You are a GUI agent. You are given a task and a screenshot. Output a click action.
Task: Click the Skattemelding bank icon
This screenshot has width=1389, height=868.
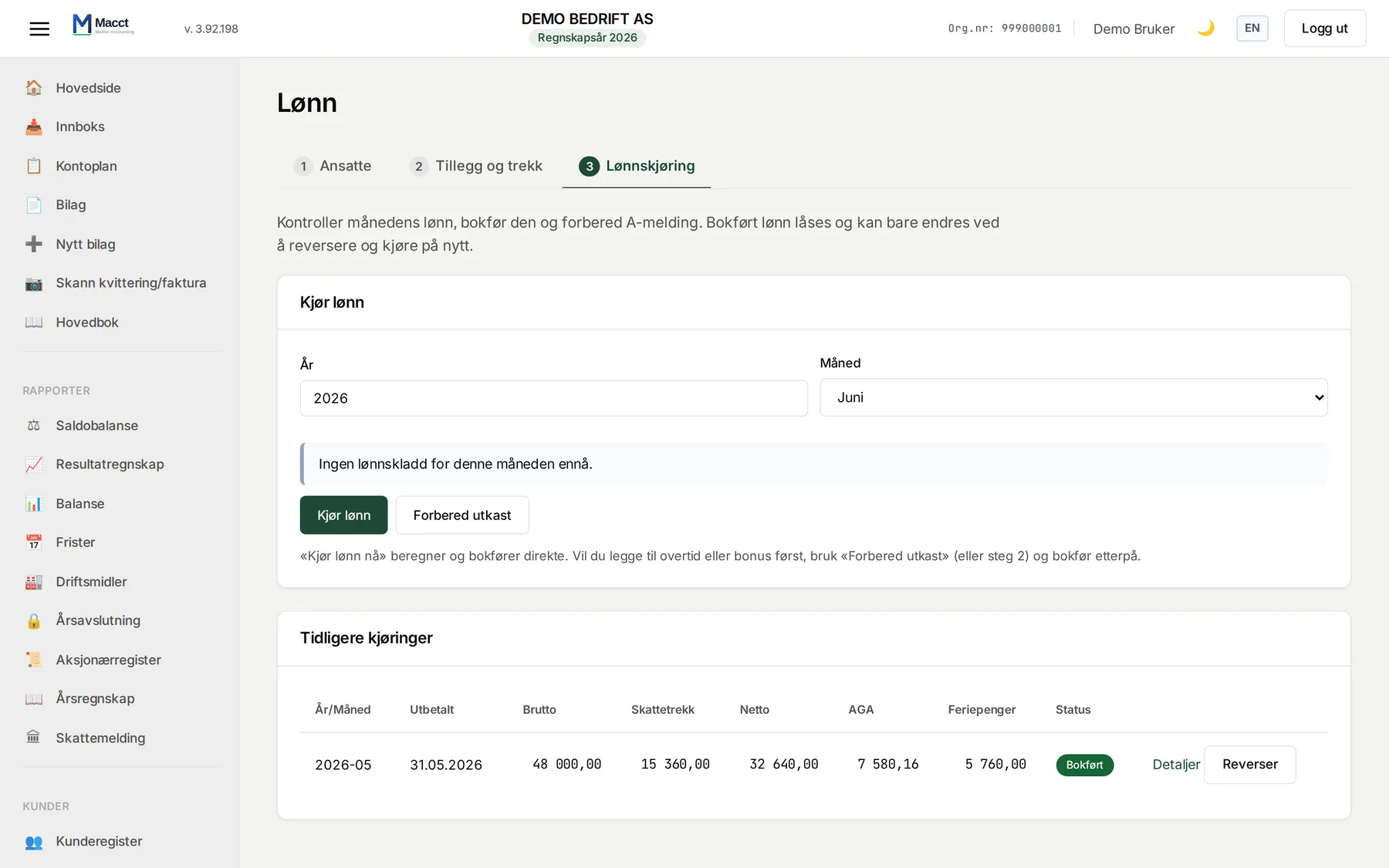[34, 738]
